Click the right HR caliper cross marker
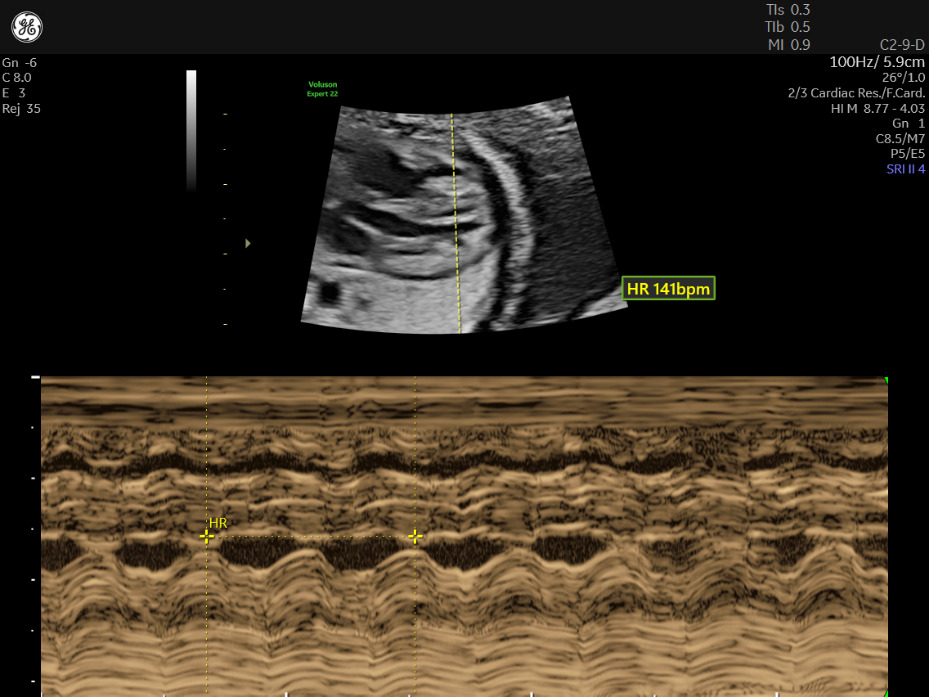Screen dimensions: 929x697 click(415, 536)
